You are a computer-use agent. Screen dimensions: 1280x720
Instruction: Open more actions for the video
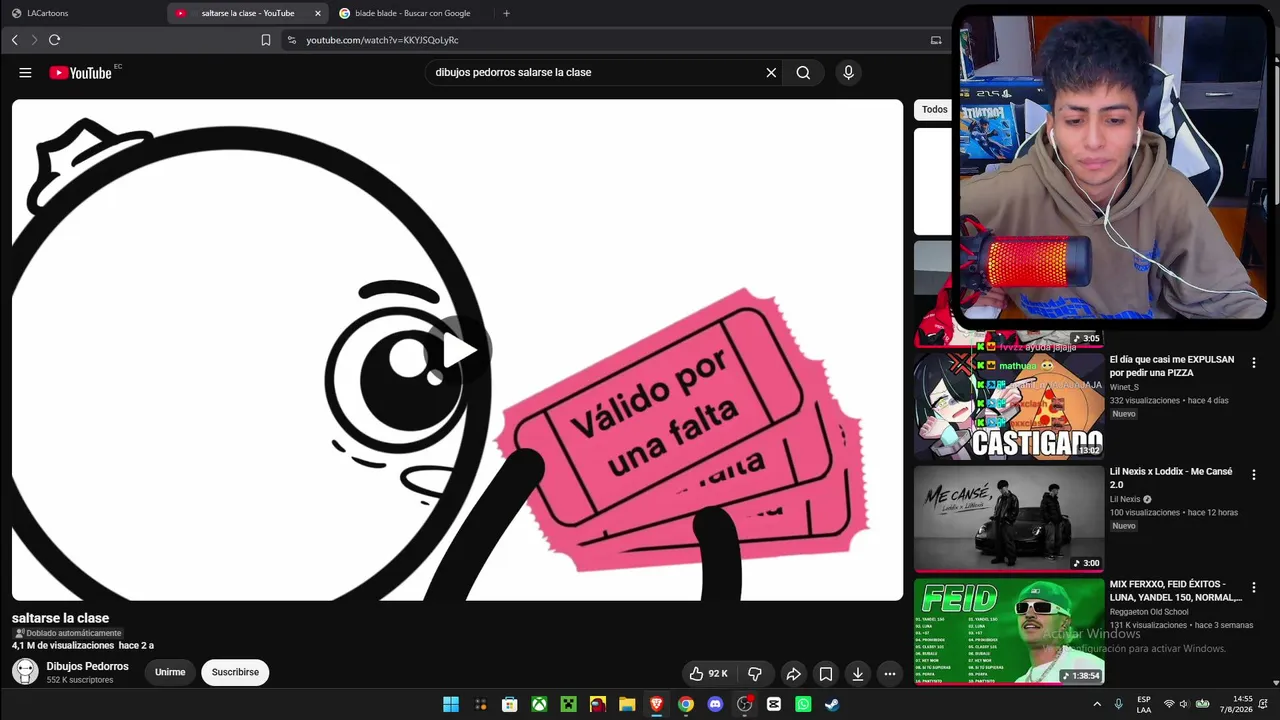click(x=890, y=674)
